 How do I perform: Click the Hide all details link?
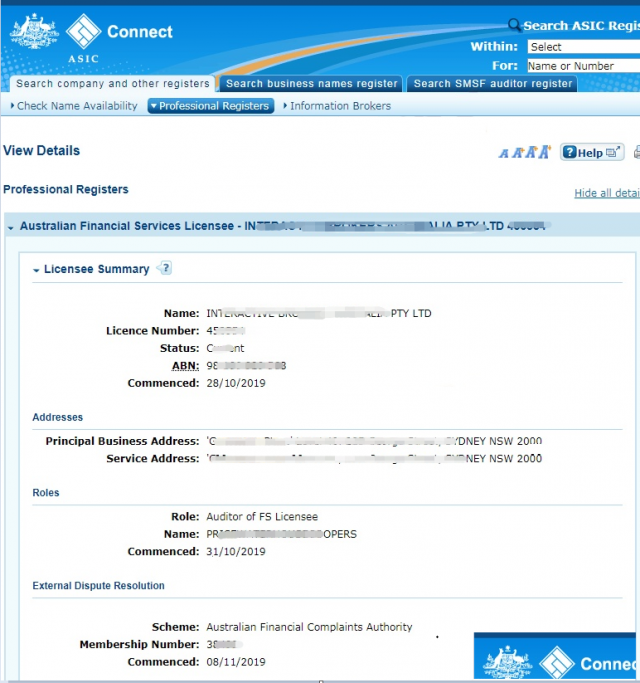tap(606, 193)
